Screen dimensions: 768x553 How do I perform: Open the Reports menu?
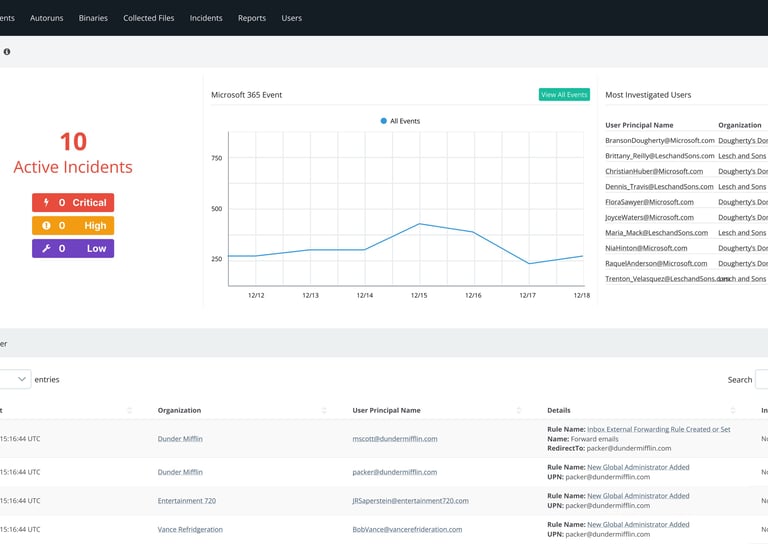[252, 18]
